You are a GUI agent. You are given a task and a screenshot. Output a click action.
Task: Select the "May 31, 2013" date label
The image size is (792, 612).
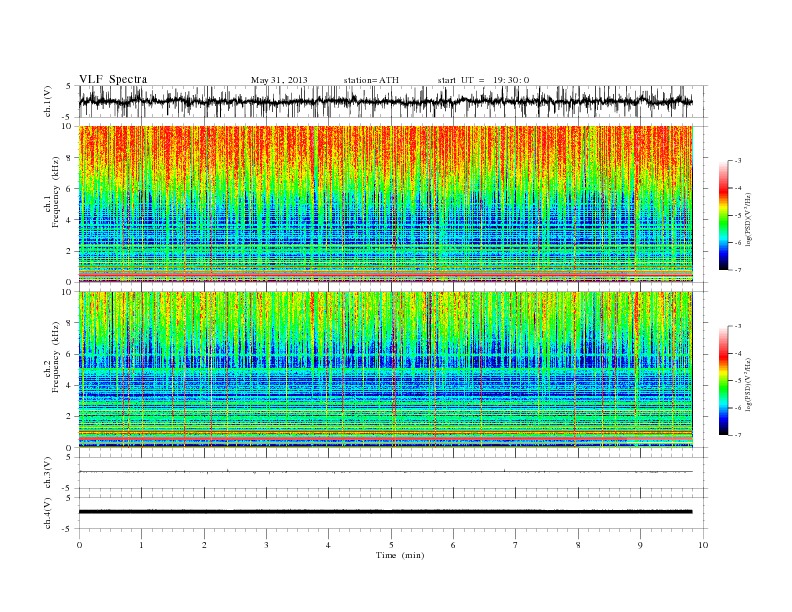(x=279, y=80)
